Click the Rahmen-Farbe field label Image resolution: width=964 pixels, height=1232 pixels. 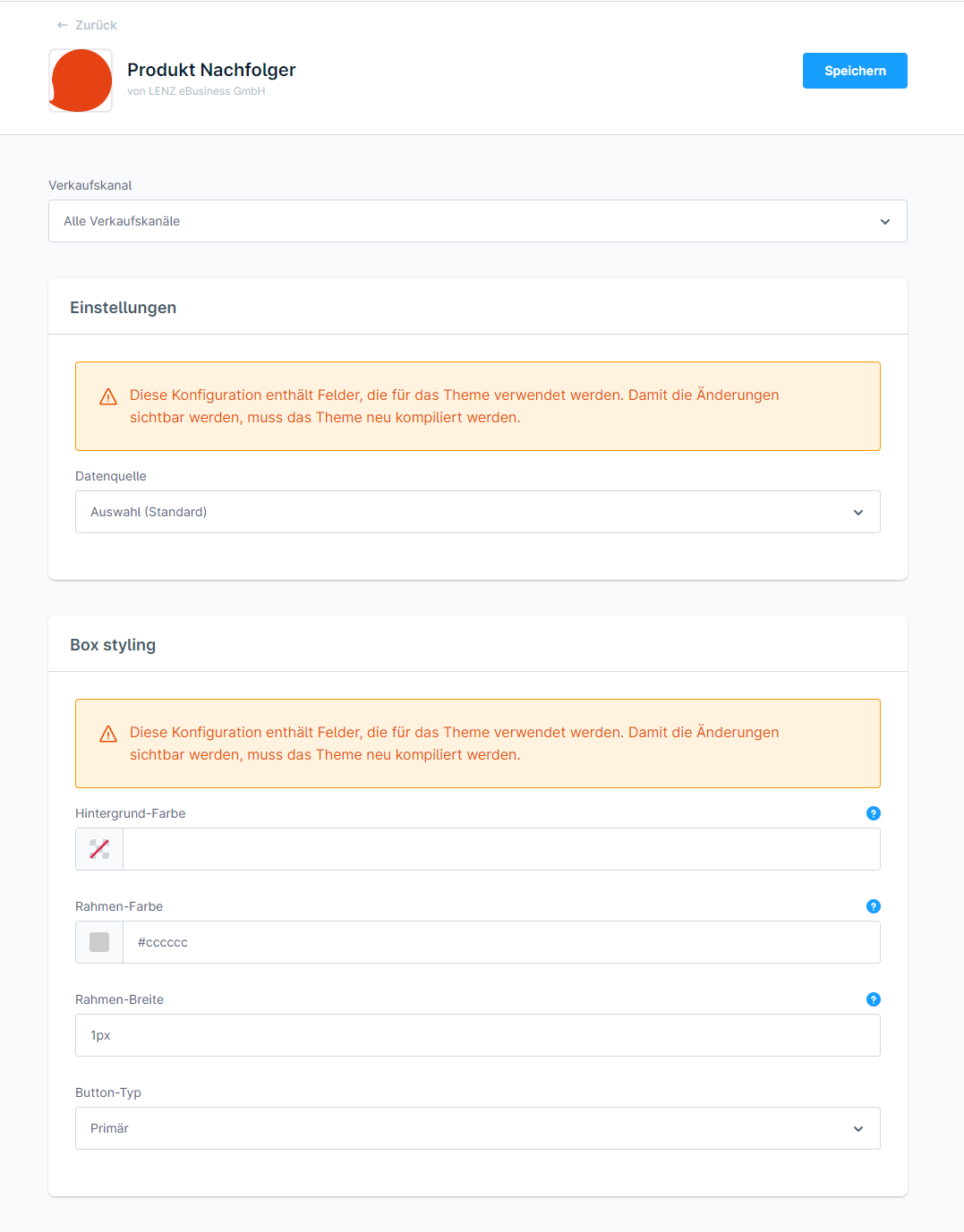point(119,906)
